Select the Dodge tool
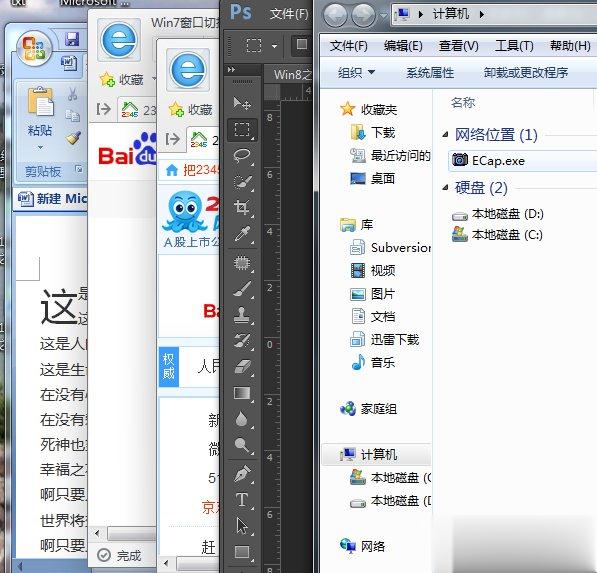 tap(242, 444)
